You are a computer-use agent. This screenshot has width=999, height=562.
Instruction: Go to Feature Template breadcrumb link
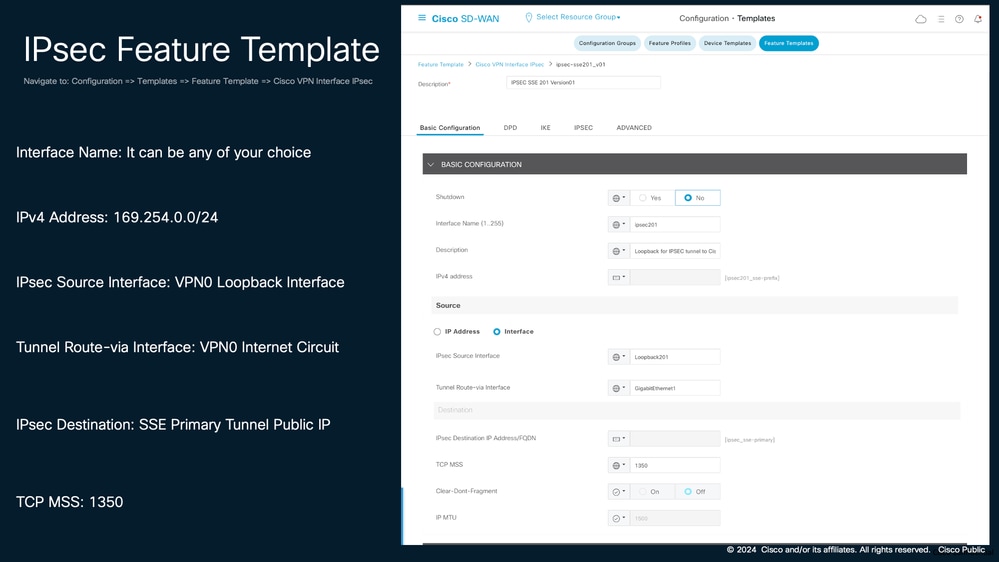pos(441,64)
